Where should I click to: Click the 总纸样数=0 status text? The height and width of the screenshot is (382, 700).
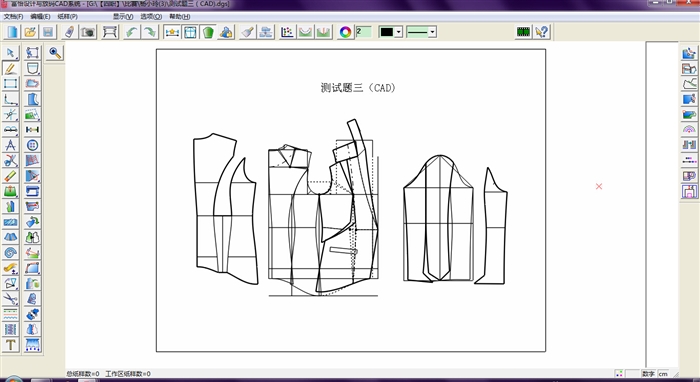click(83, 374)
